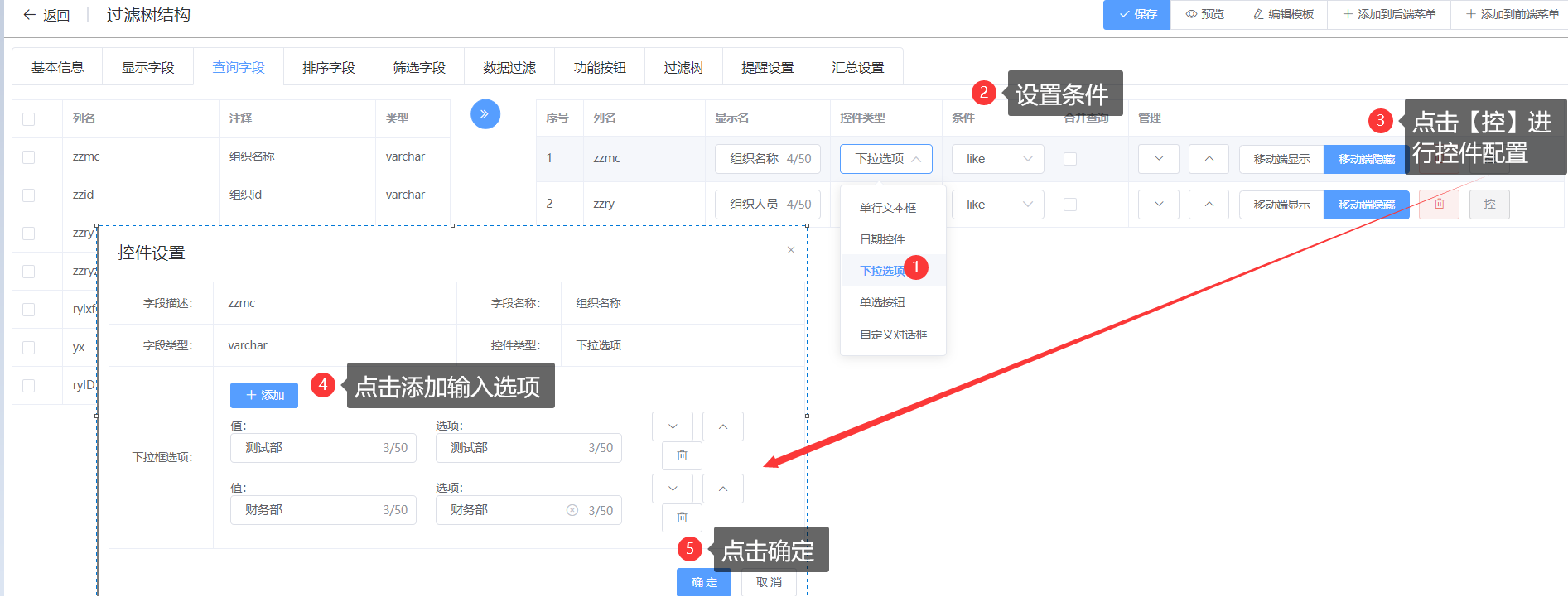Delete the 测试部 dropdown option
Image resolution: width=1568 pixels, height=597 pixels.
coord(682,455)
